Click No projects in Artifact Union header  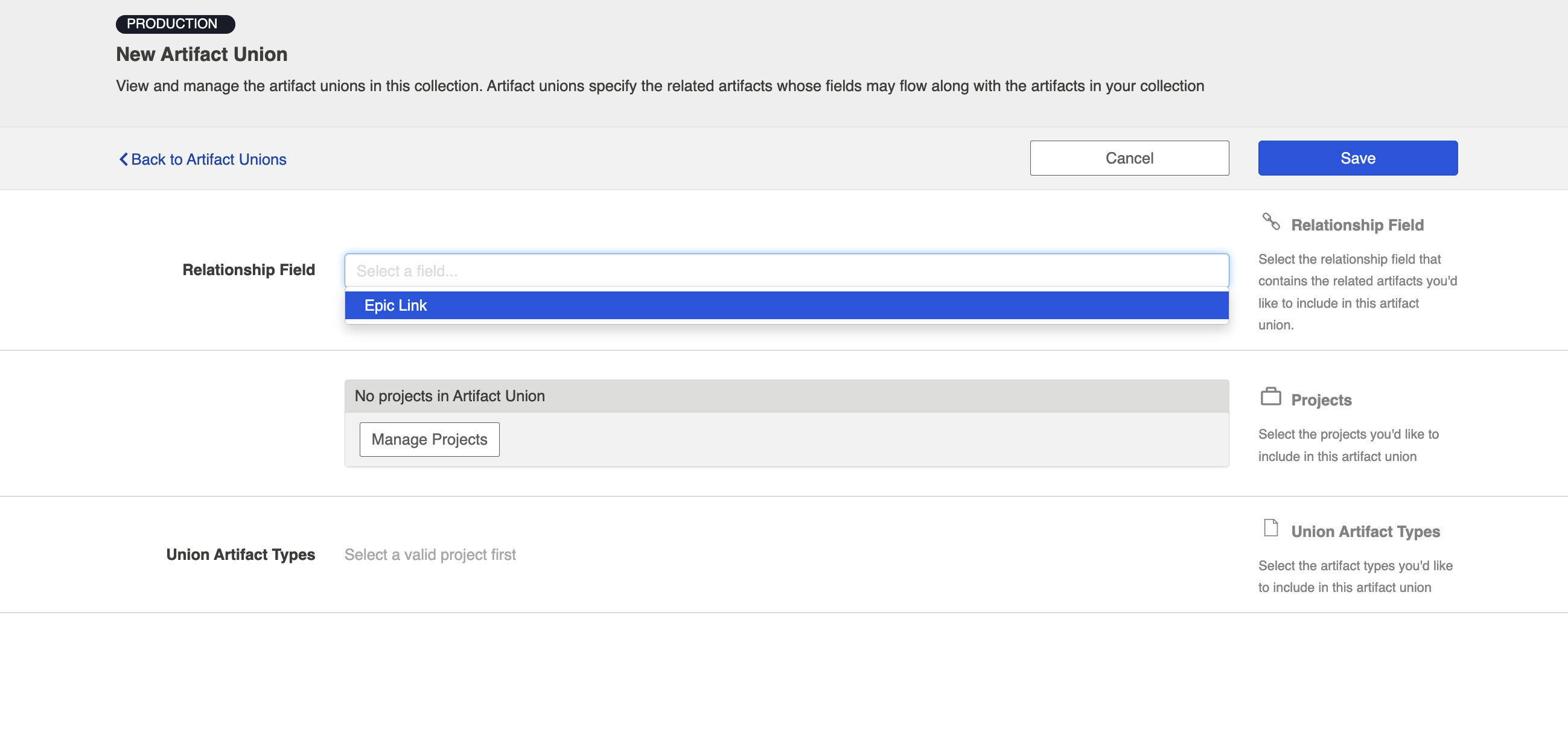(x=449, y=396)
